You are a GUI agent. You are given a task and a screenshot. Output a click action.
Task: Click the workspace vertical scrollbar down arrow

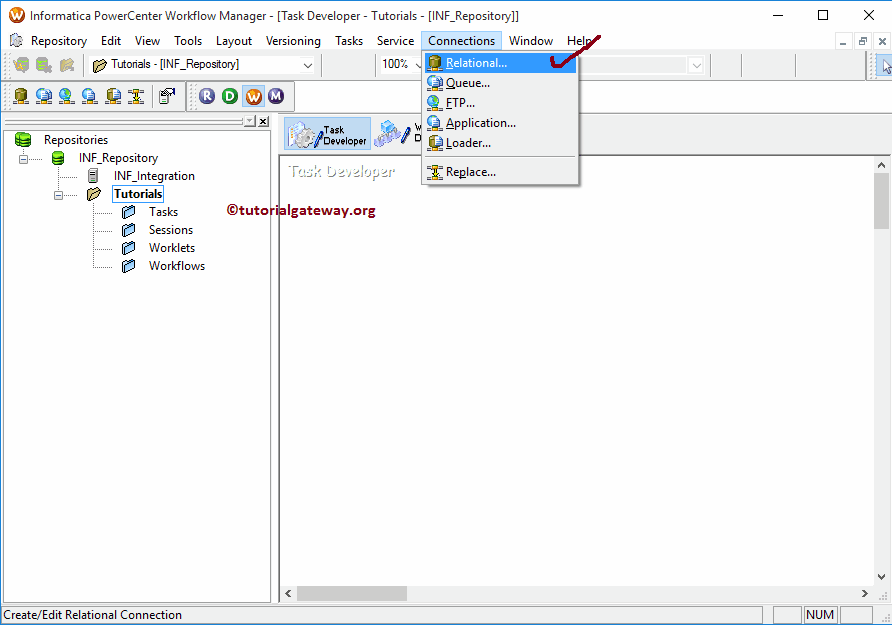tap(881, 577)
